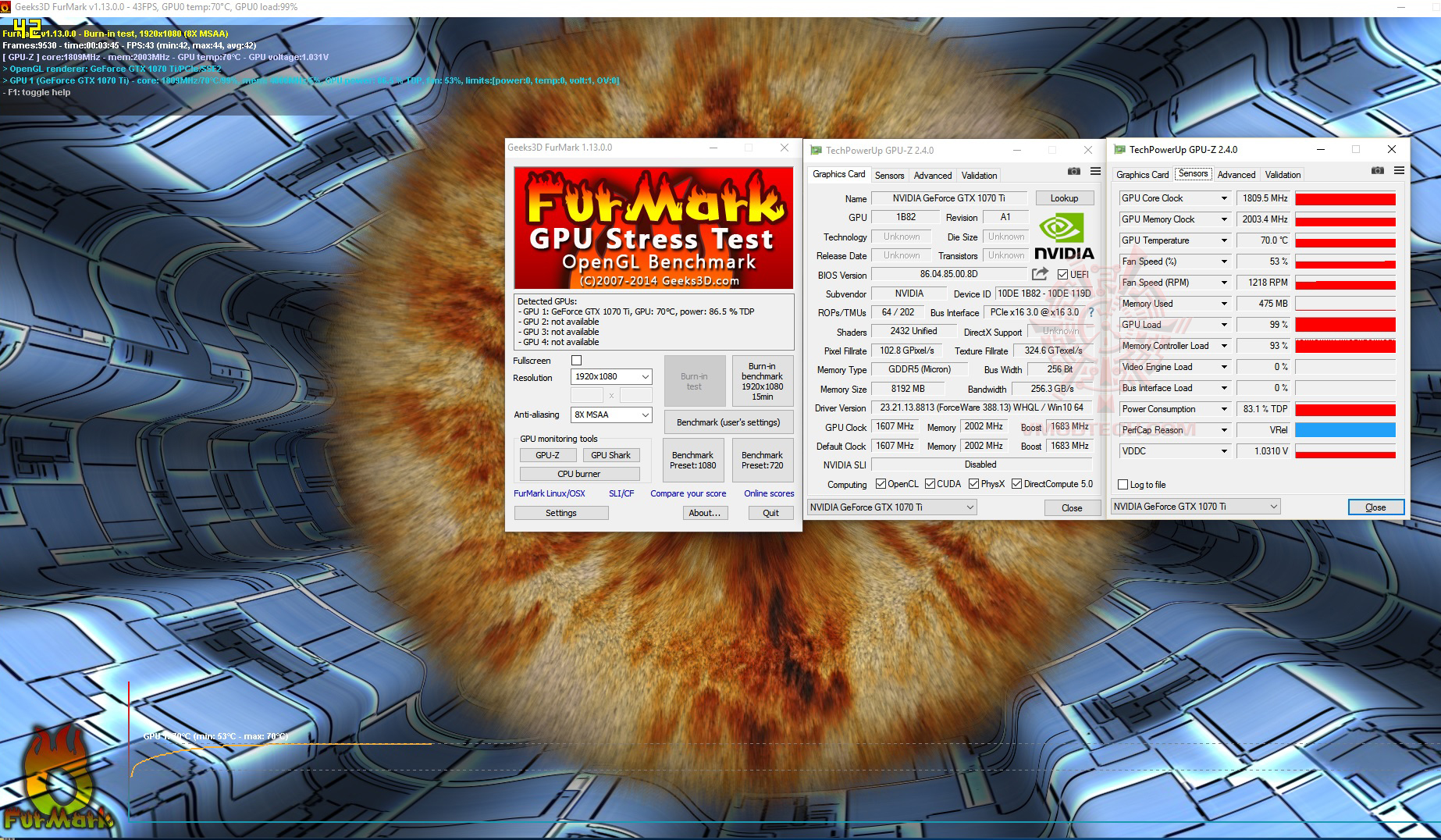Screen dimensions: 1441x840
Task: Click the camera icon in GPU-Z Sensors window
Action: coord(1378,170)
